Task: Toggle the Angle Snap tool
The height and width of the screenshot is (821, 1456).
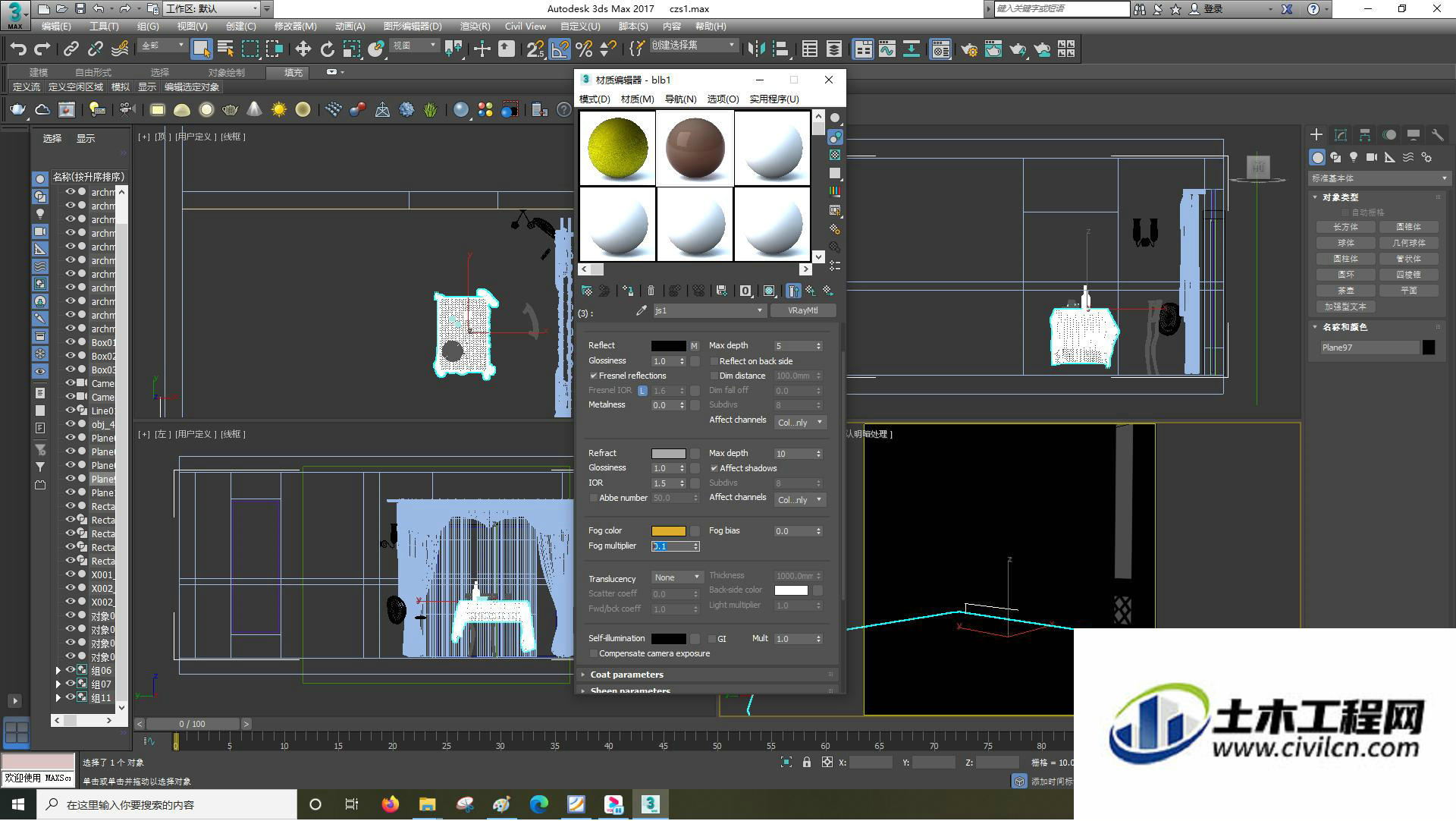Action: tap(560, 49)
